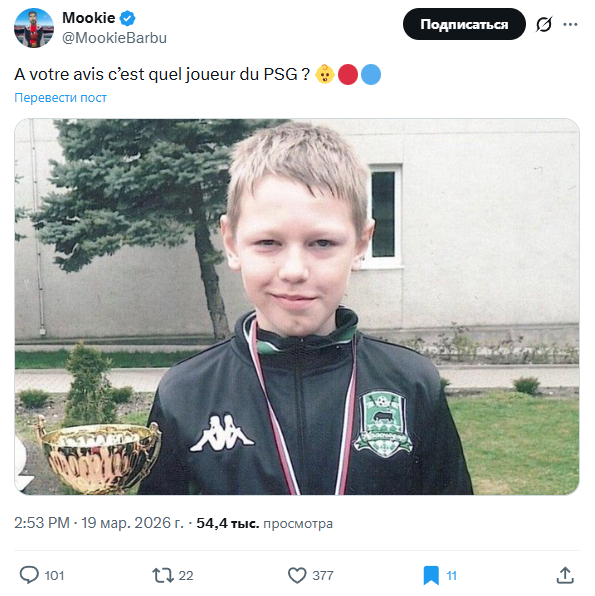Click the repost arrows icon
The height and width of the screenshot is (596, 595).
click(163, 575)
